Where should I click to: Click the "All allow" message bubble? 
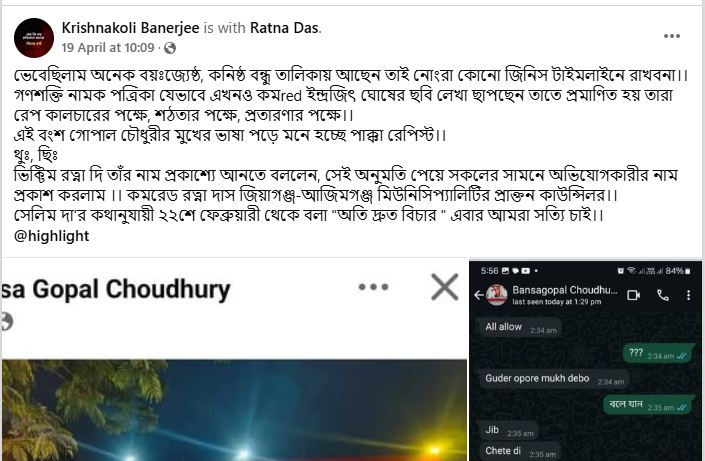tap(520, 327)
